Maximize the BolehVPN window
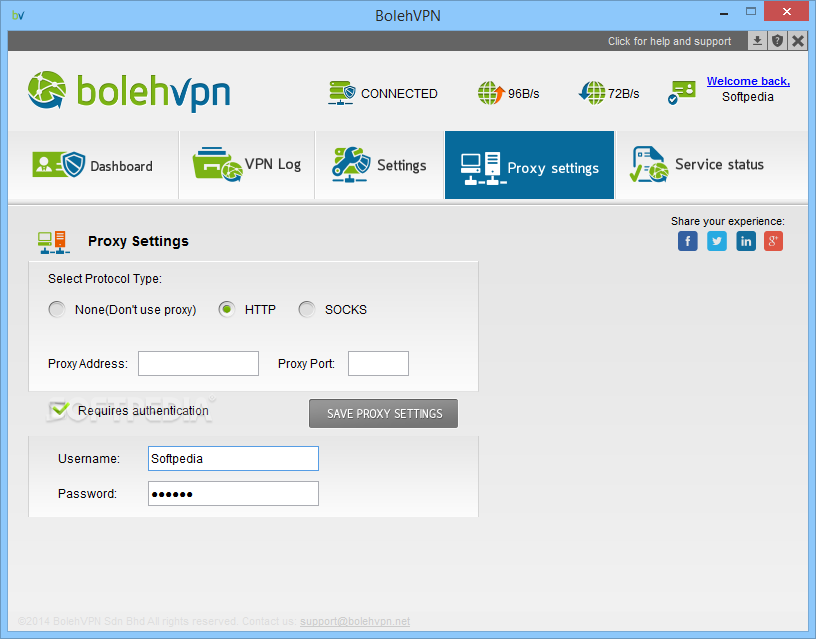This screenshot has width=816, height=639. coord(750,11)
